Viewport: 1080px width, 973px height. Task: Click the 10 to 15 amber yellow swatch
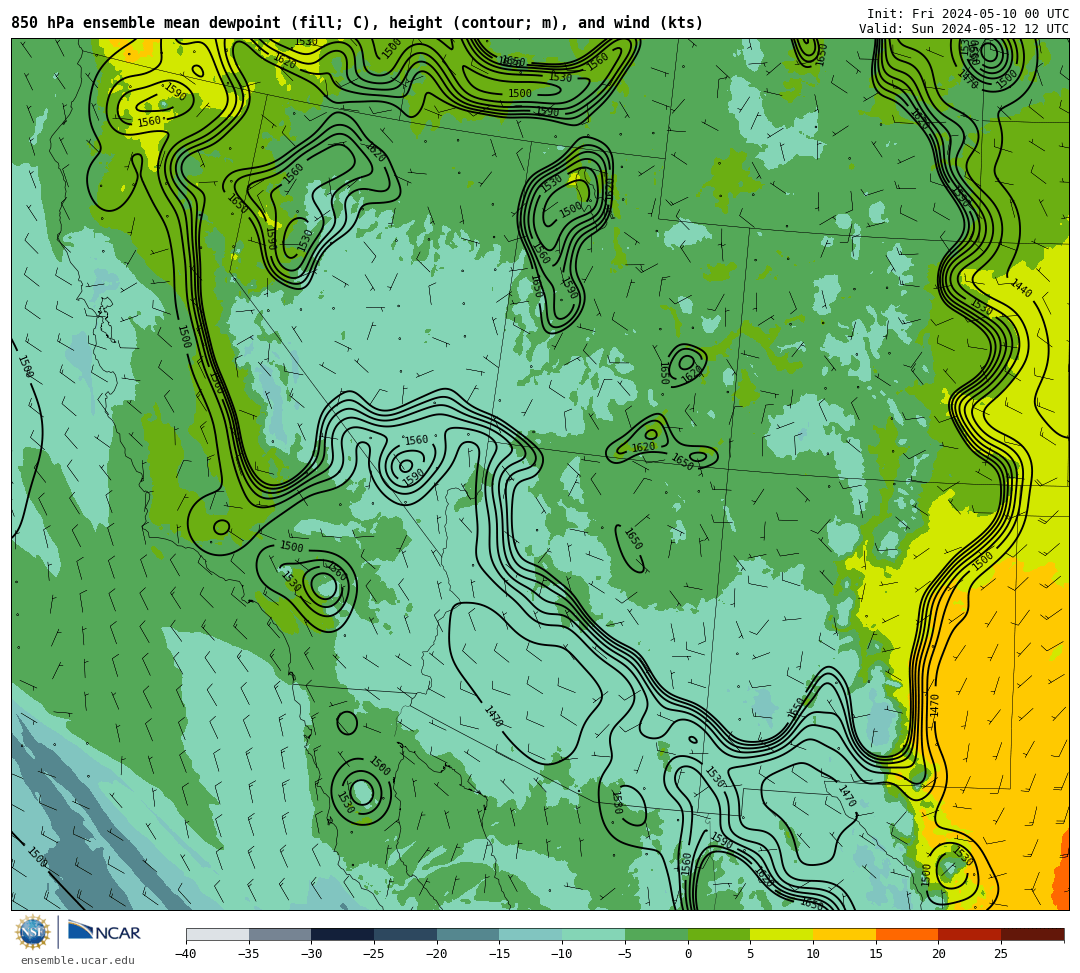(x=844, y=934)
